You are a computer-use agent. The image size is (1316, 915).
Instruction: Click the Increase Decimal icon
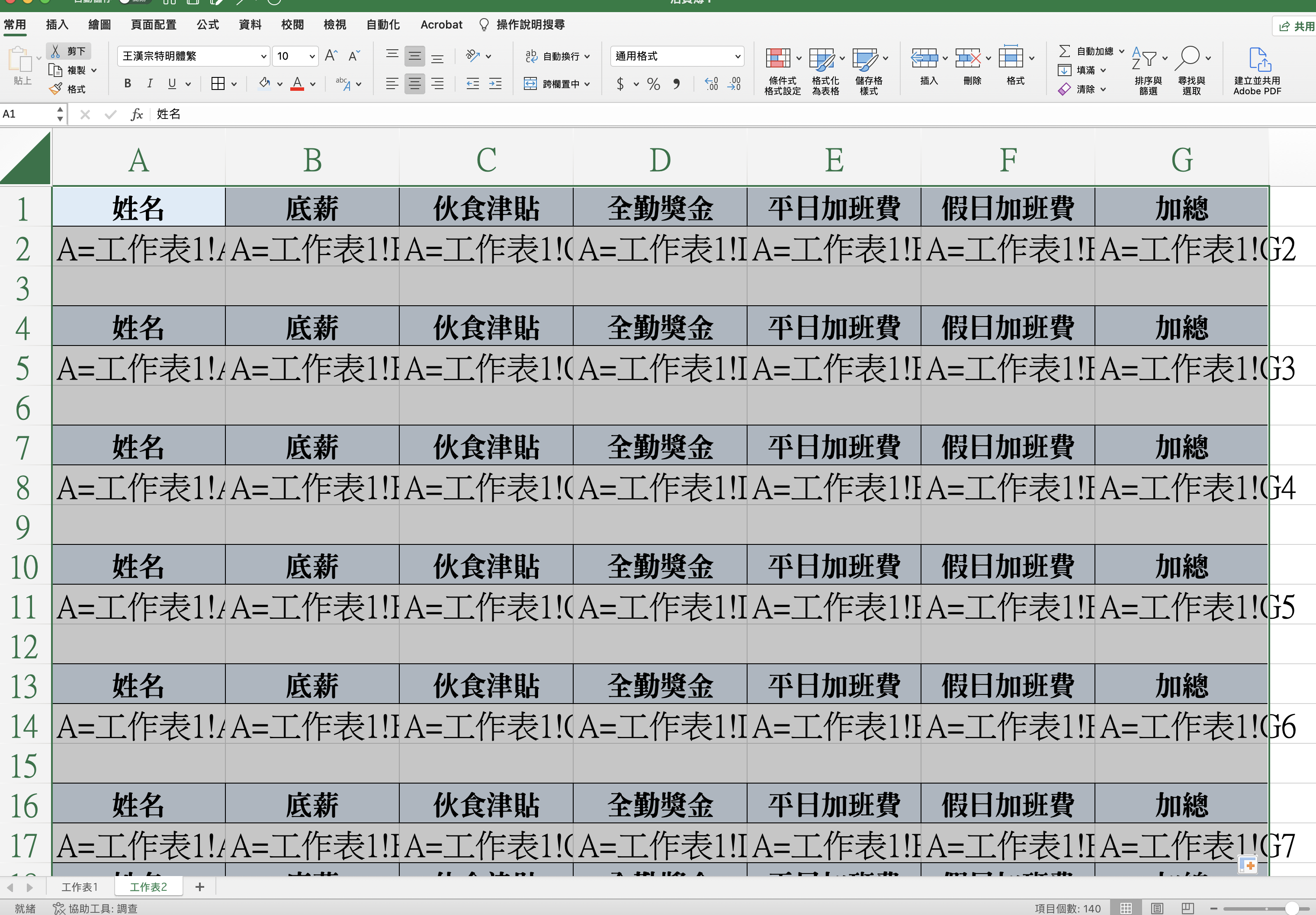pos(711,84)
